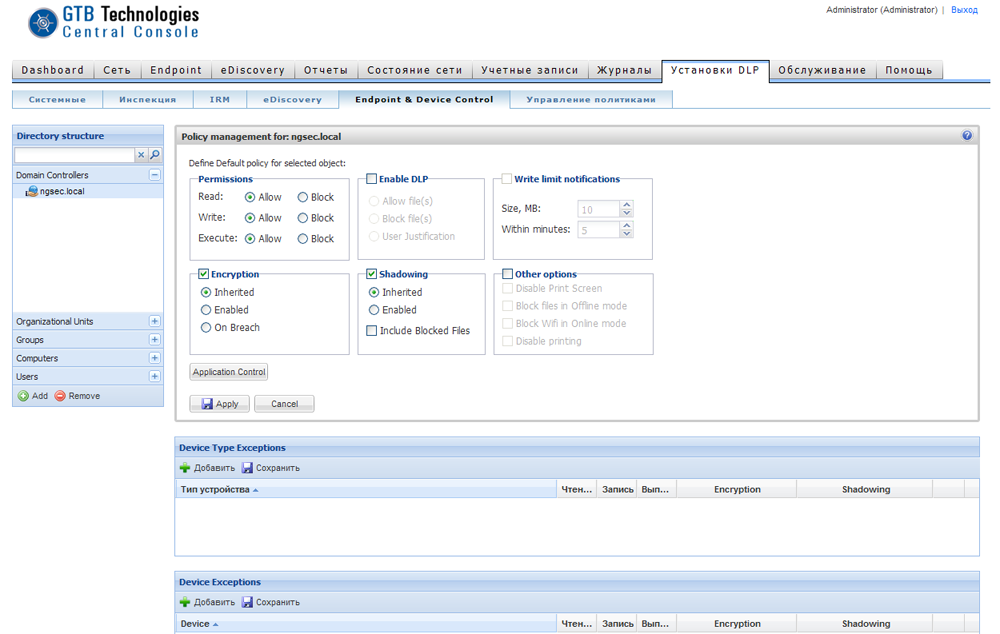
Task: Increase the Size, MB spinner value
Action: [x=626, y=205]
